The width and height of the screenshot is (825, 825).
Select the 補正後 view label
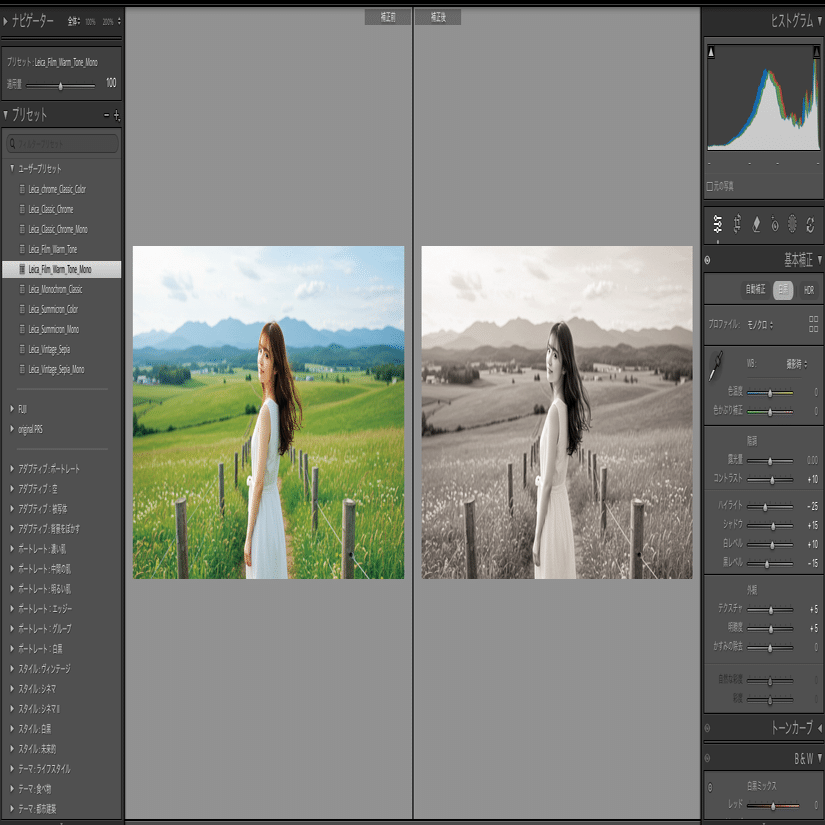pos(438,17)
